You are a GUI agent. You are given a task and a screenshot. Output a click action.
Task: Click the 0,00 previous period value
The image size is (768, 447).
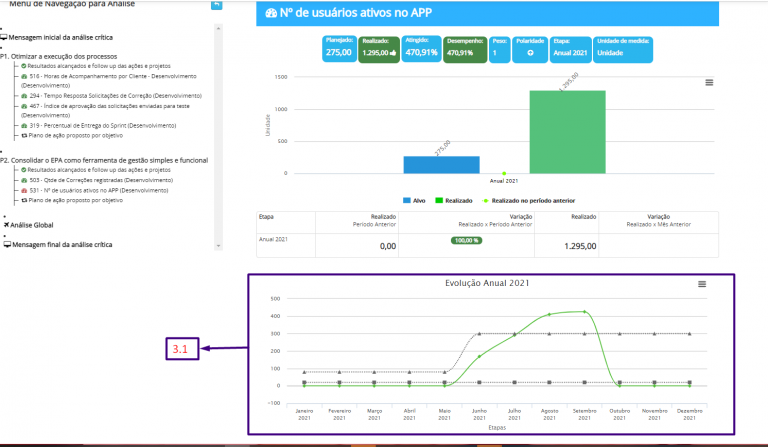tap(388, 246)
